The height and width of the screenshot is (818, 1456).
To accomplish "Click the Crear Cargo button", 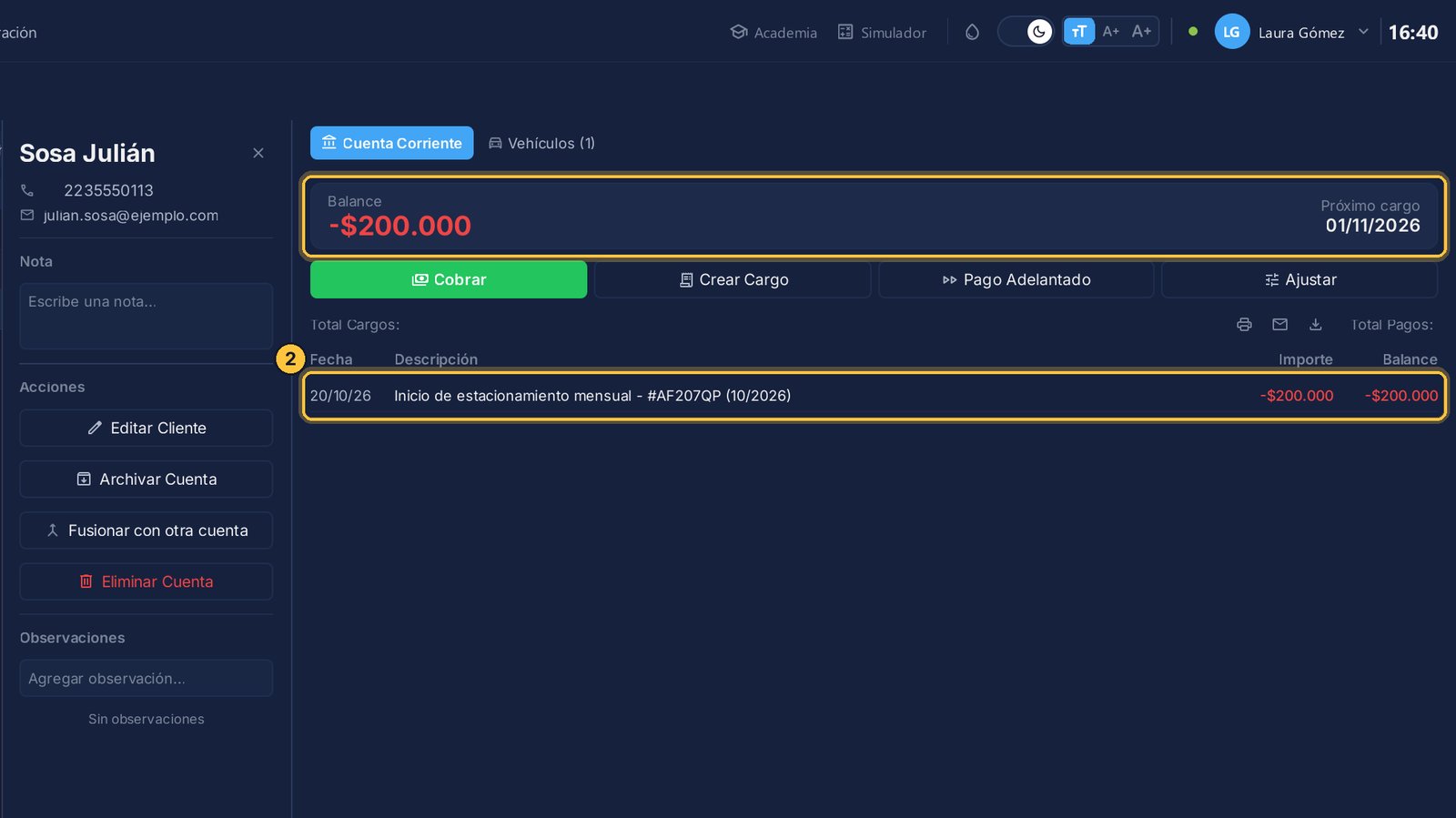I will (733, 279).
